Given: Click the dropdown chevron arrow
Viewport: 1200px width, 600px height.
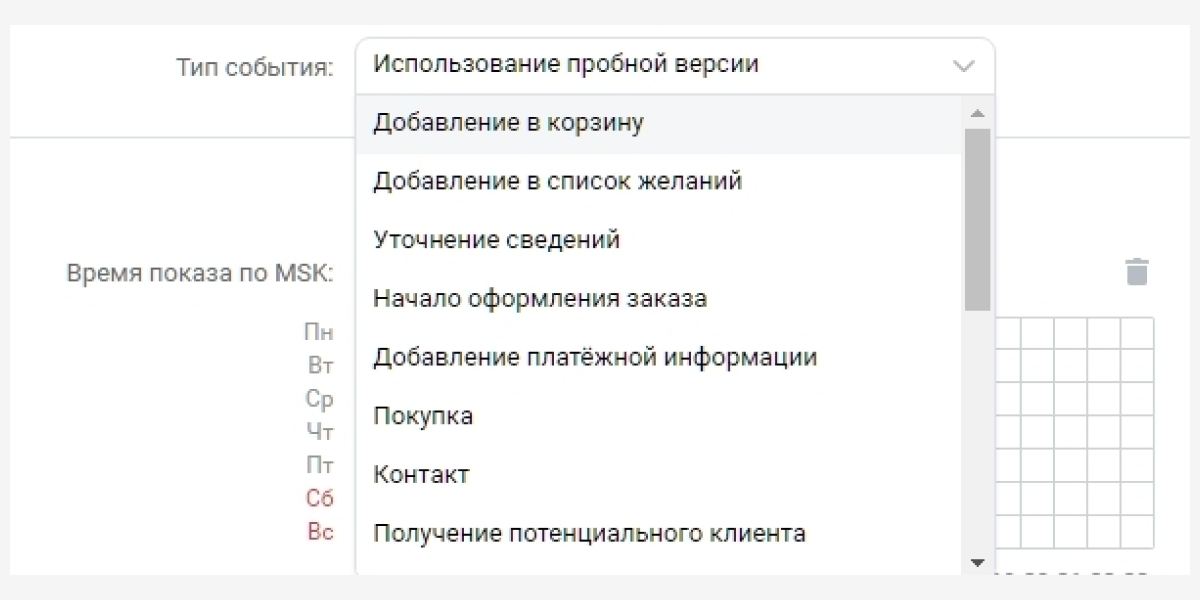Looking at the screenshot, I should tap(963, 66).
